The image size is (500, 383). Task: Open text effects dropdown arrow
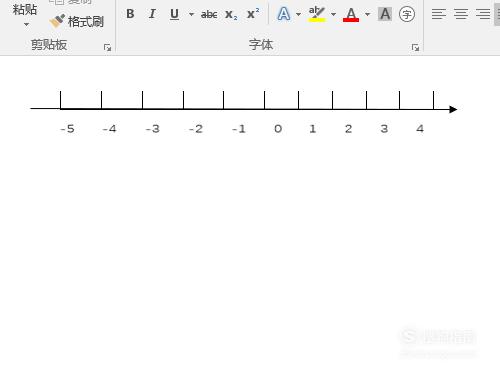pos(298,14)
